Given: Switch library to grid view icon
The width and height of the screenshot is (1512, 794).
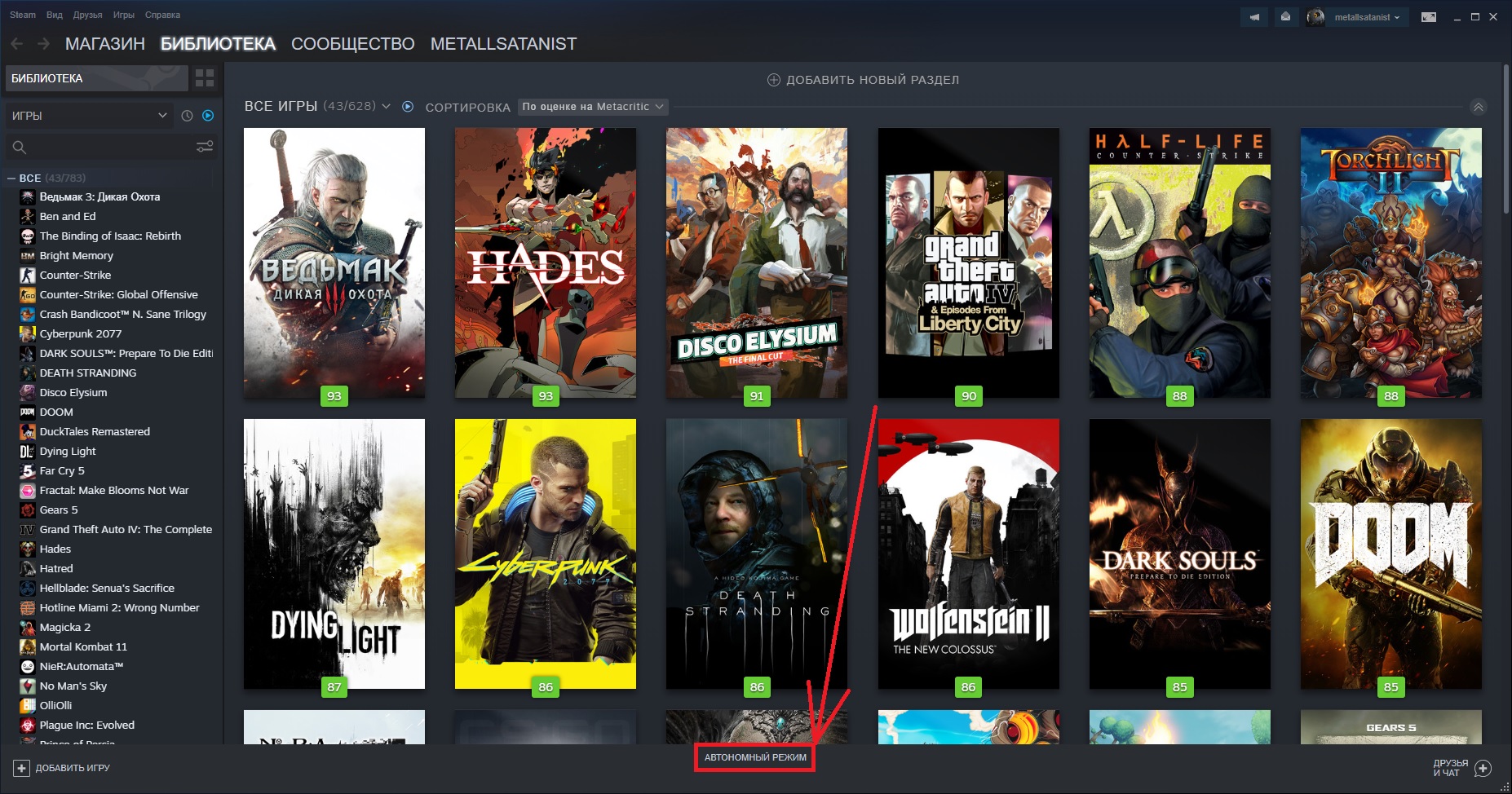Looking at the screenshot, I should 205,78.
